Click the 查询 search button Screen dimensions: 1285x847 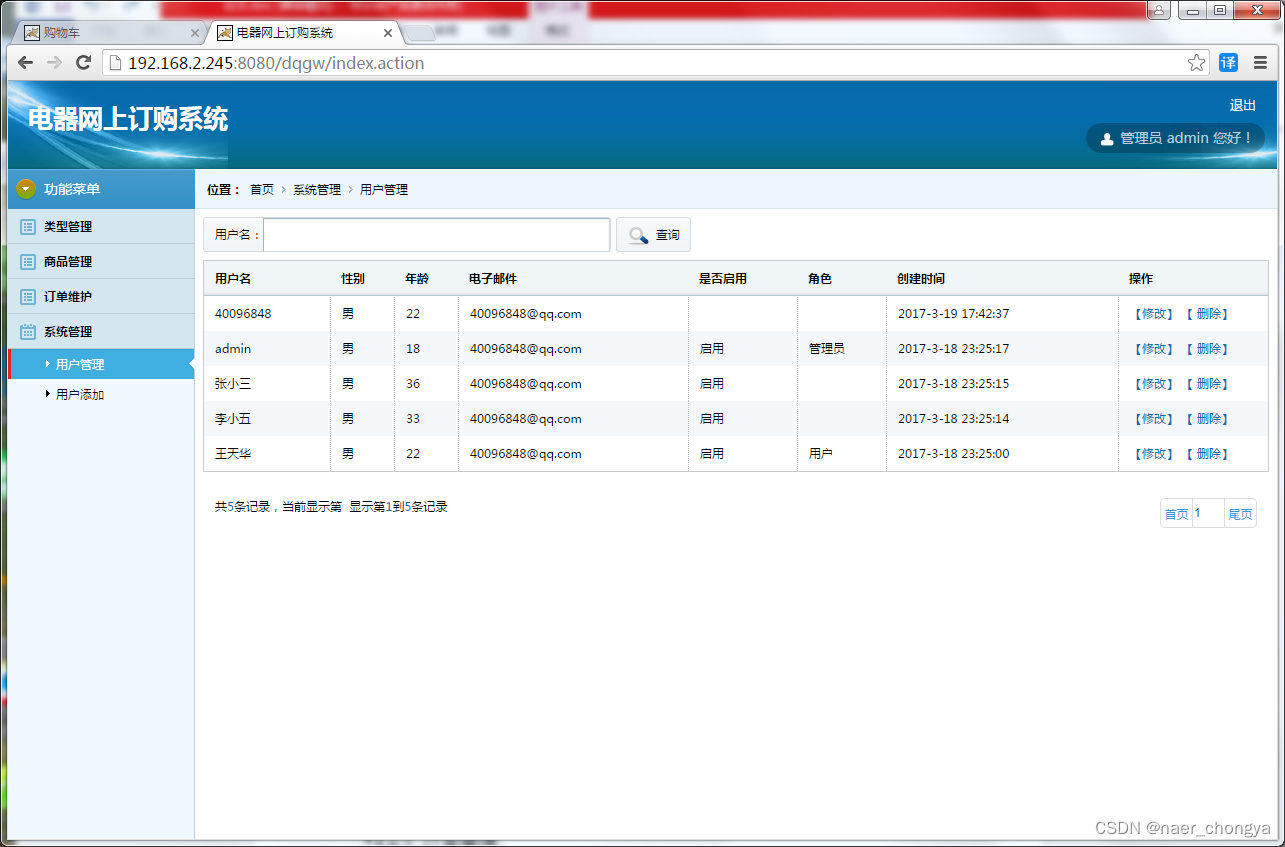click(653, 235)
